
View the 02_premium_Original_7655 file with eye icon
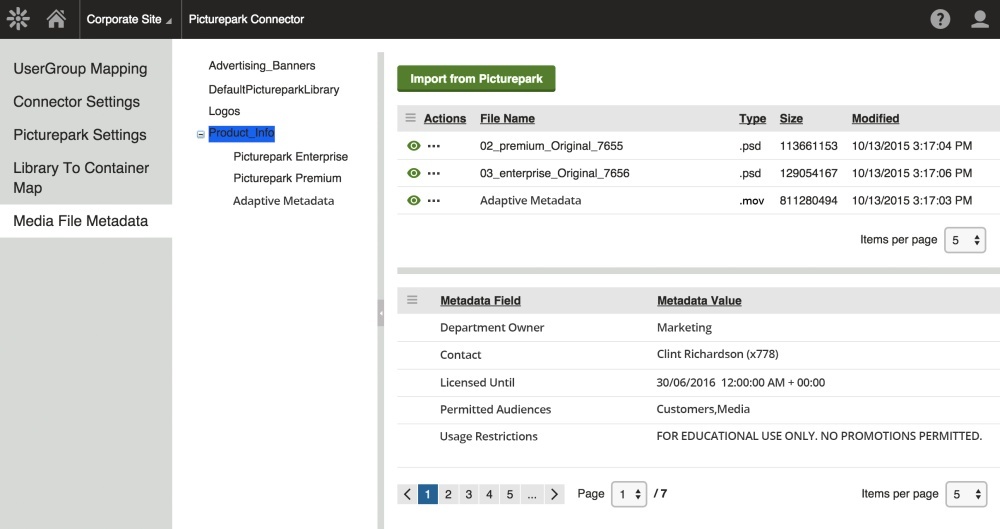coord(413,146)
